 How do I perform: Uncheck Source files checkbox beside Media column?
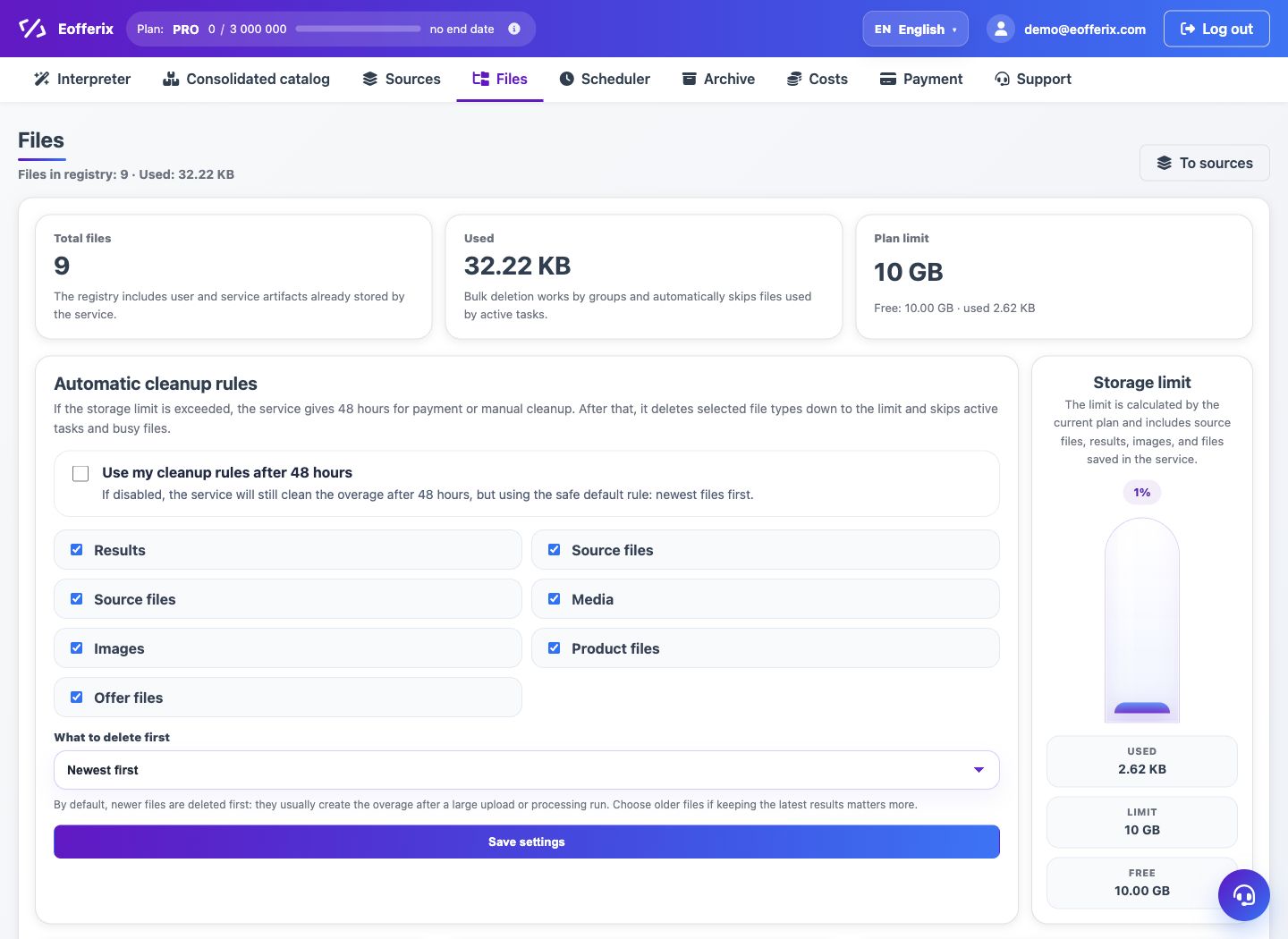click(x=555, y=550)
